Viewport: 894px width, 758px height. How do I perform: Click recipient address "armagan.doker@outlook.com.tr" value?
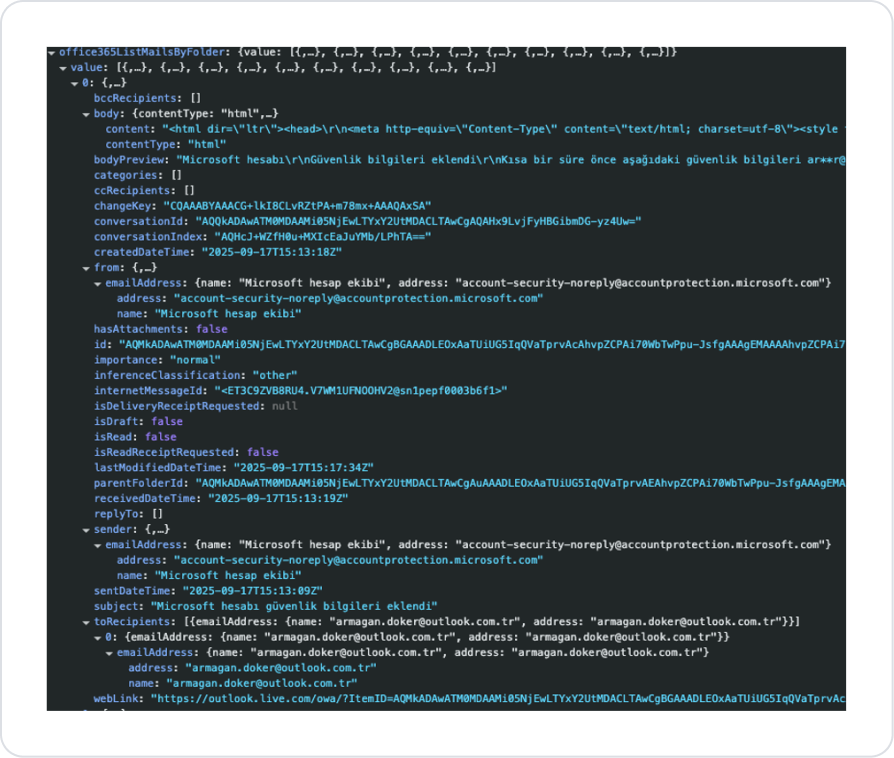[281, 668]
